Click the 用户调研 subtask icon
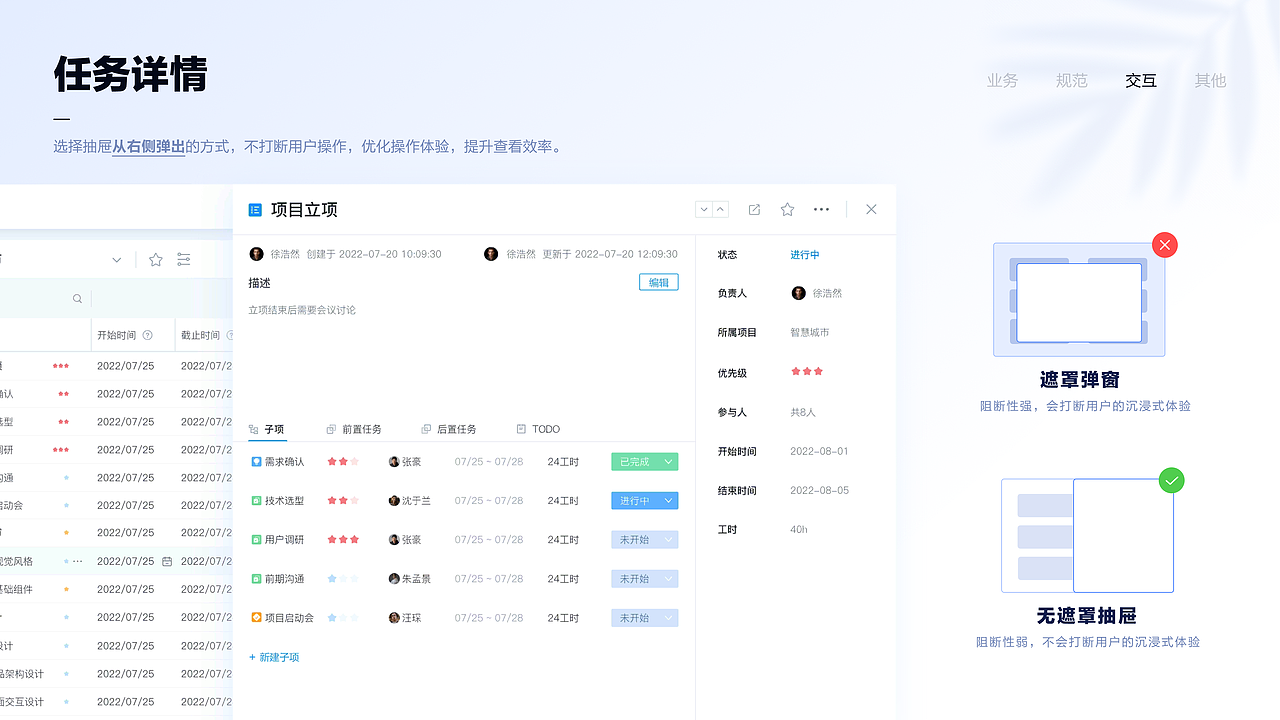The image size is (1280, 720). [x=256, y=540]
